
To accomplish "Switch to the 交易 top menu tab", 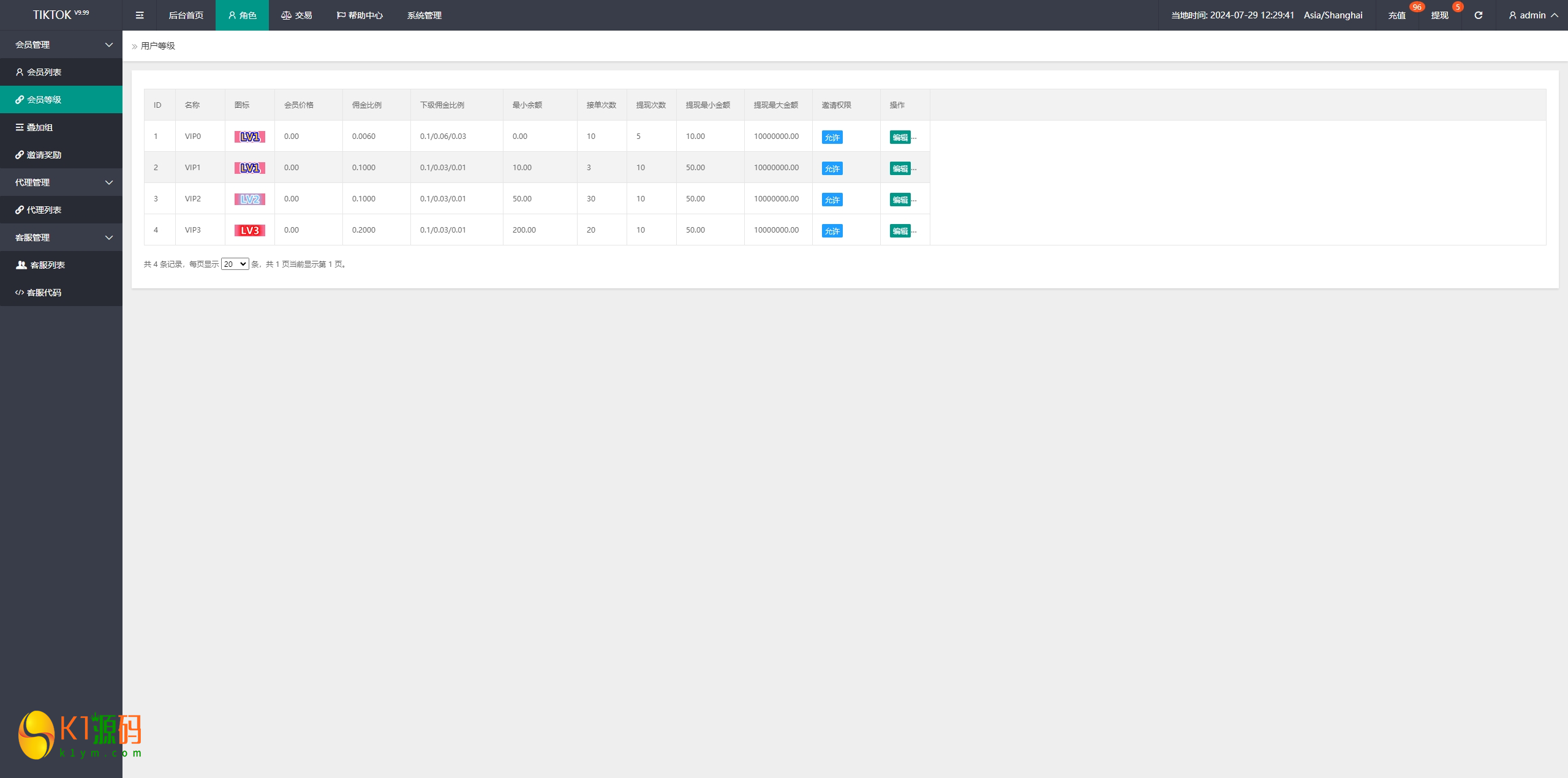I will (x=297, y=15).
